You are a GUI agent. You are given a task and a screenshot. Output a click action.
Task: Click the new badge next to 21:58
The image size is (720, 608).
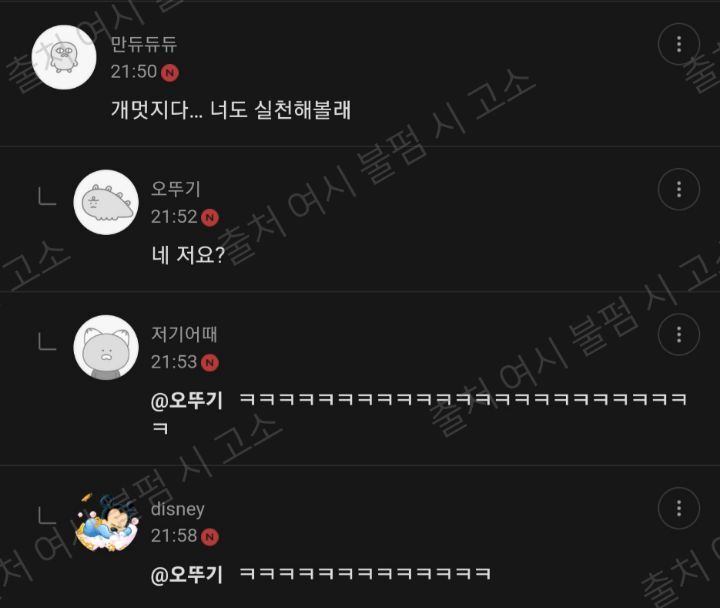tap(210, 537)
